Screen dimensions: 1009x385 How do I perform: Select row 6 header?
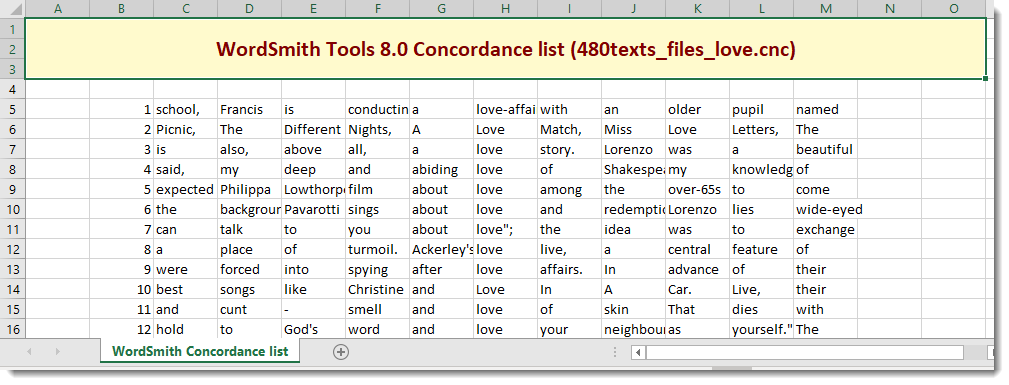point(12,129)
